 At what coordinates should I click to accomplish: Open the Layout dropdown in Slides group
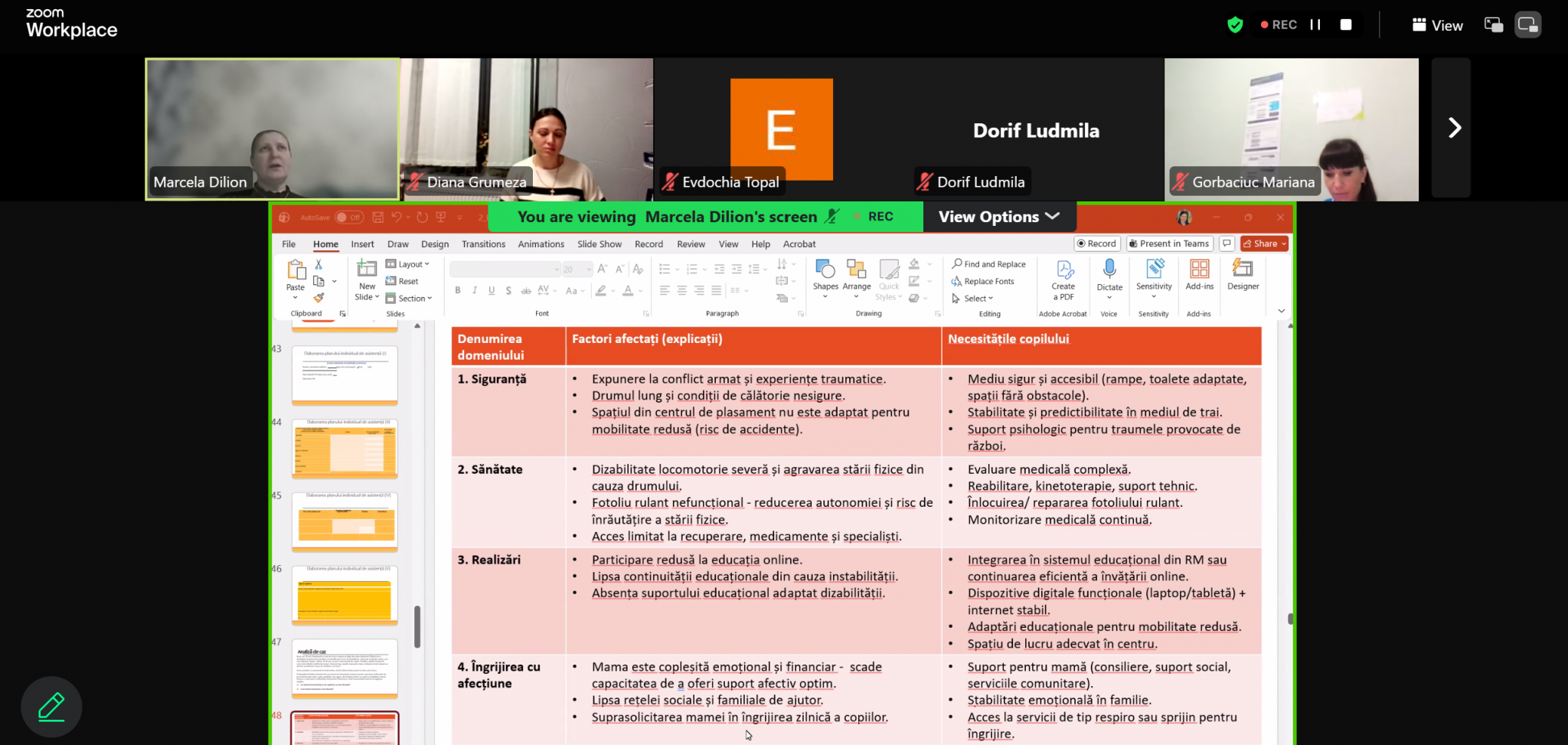[x=408, y=264]
